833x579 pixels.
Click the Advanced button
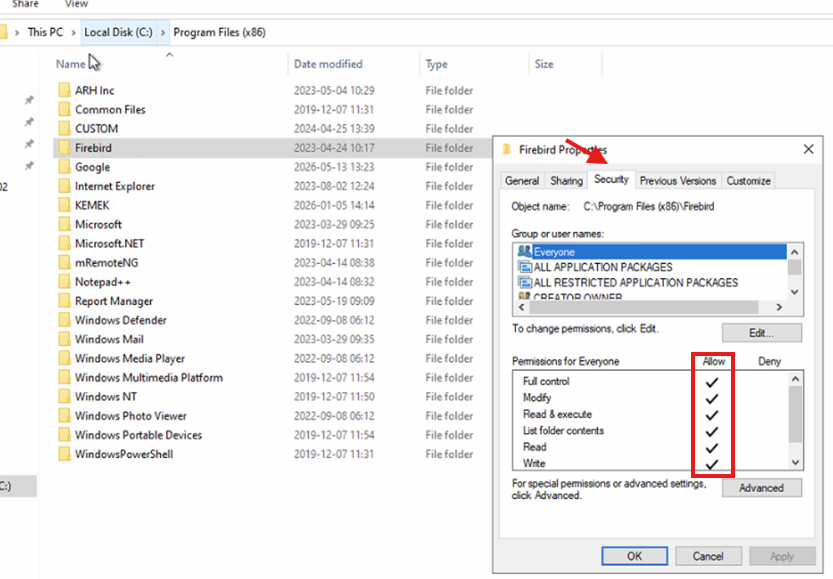click(761, 488)
